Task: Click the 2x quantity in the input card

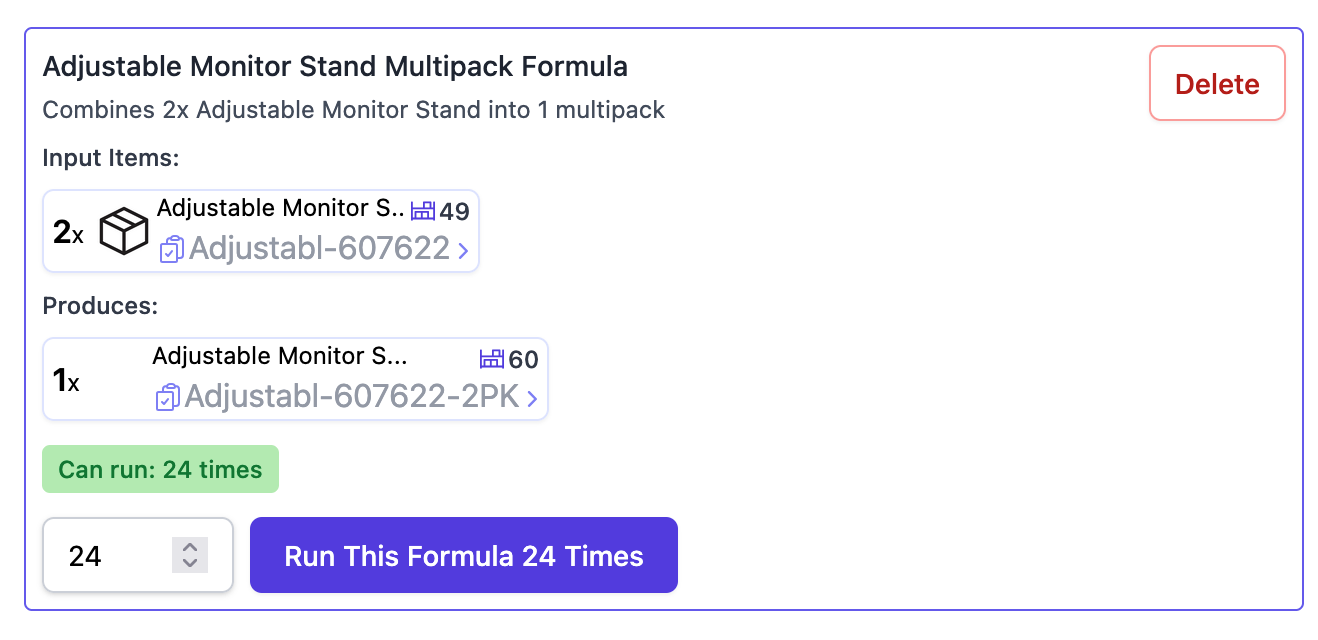Action: [68, 233]
